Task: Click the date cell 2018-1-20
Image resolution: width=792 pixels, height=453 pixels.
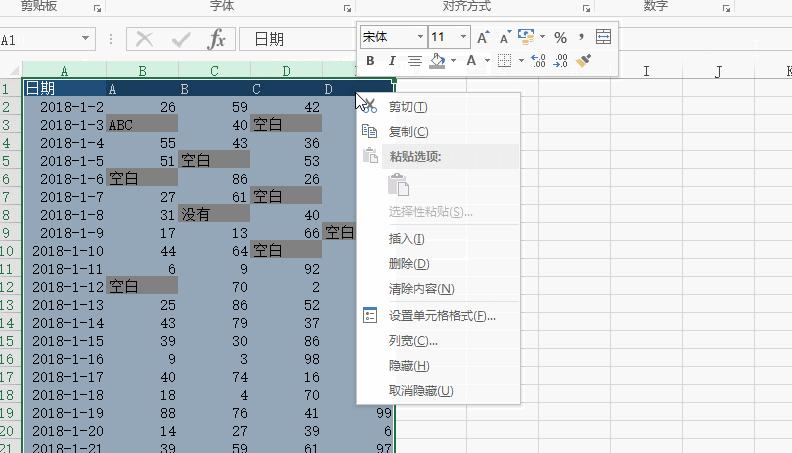Action: point(65,431)
